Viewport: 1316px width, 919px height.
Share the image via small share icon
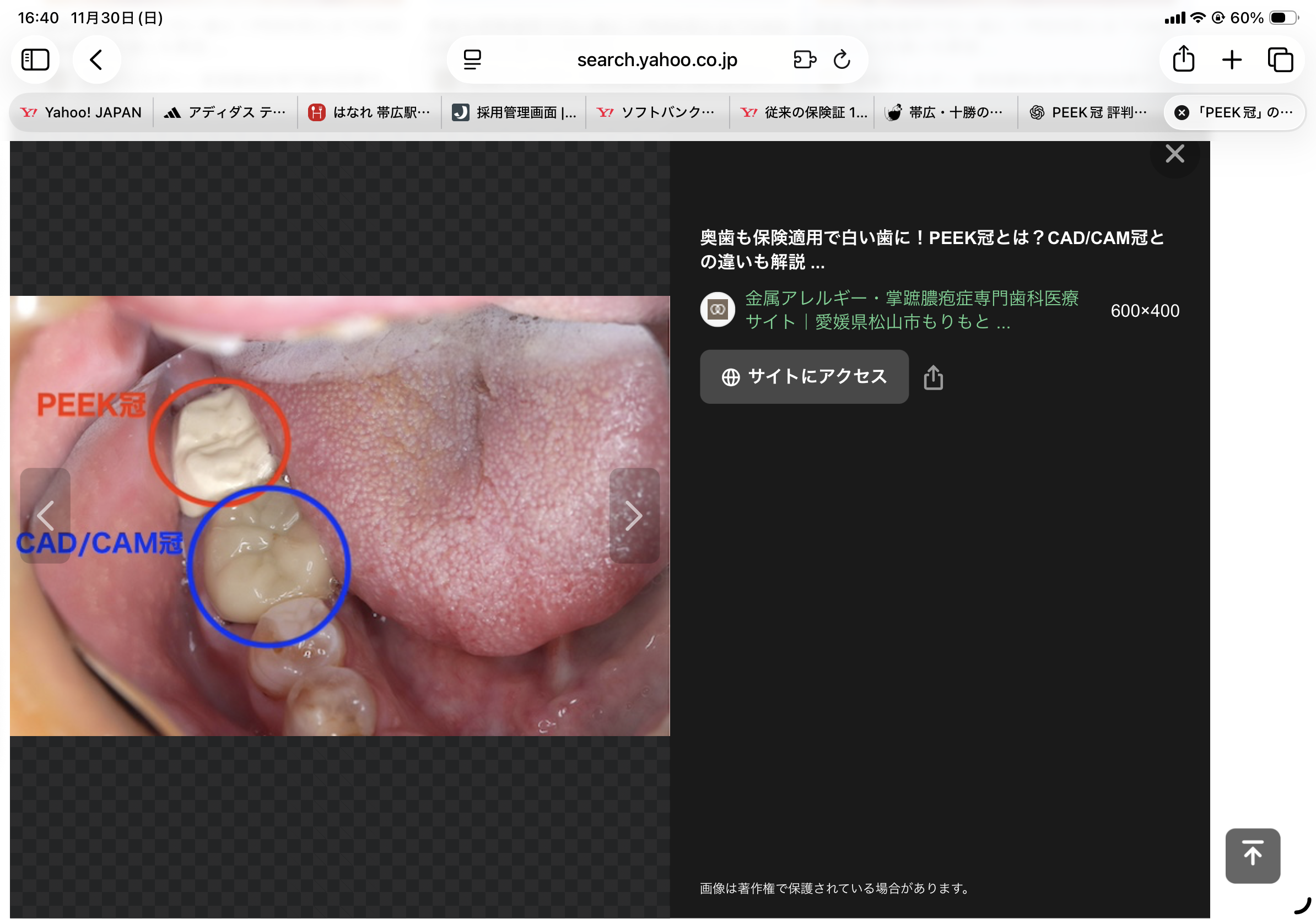(x=933, y=377)
